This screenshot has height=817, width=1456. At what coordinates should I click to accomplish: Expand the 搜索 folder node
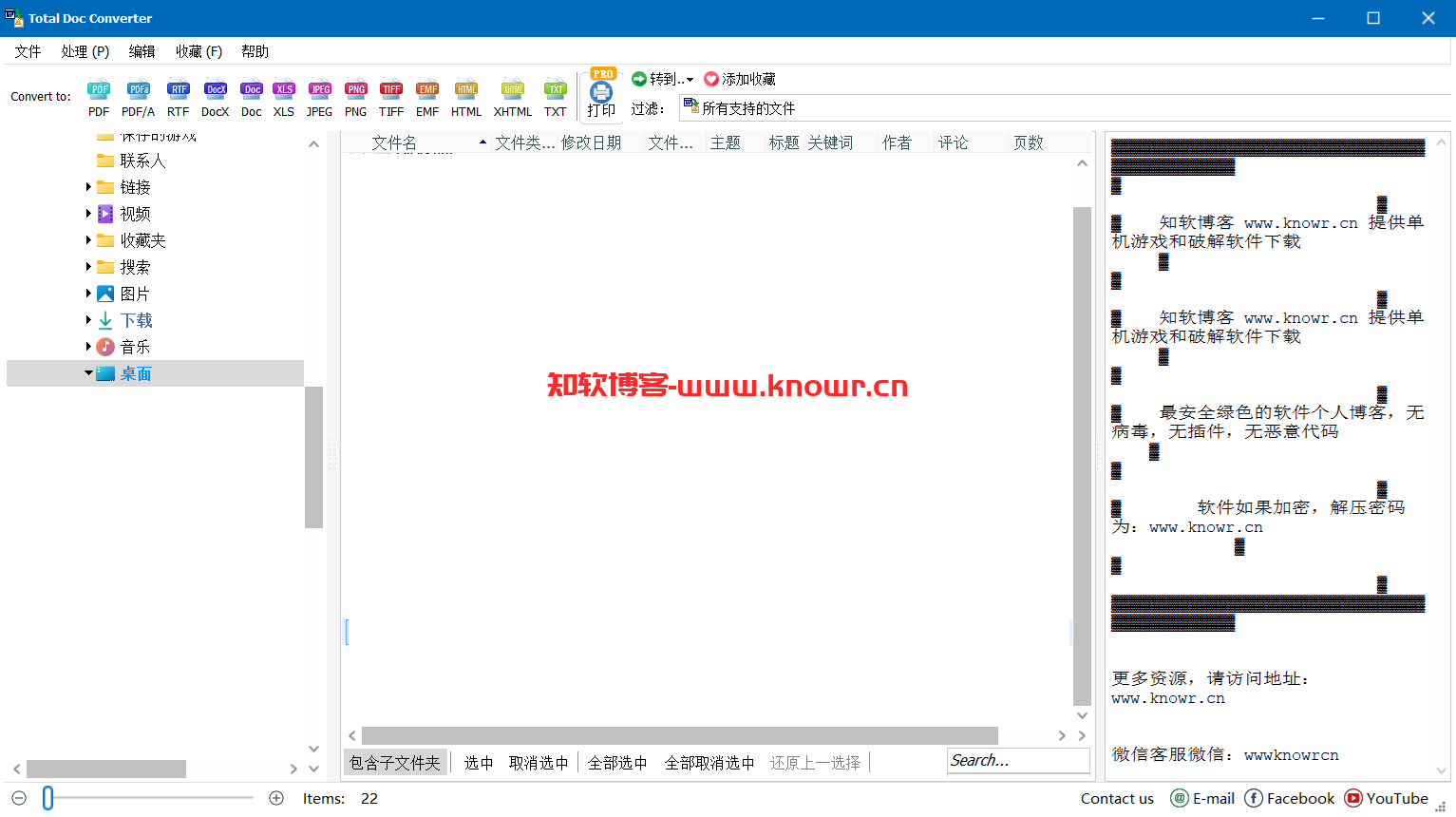tap(89, 267)
